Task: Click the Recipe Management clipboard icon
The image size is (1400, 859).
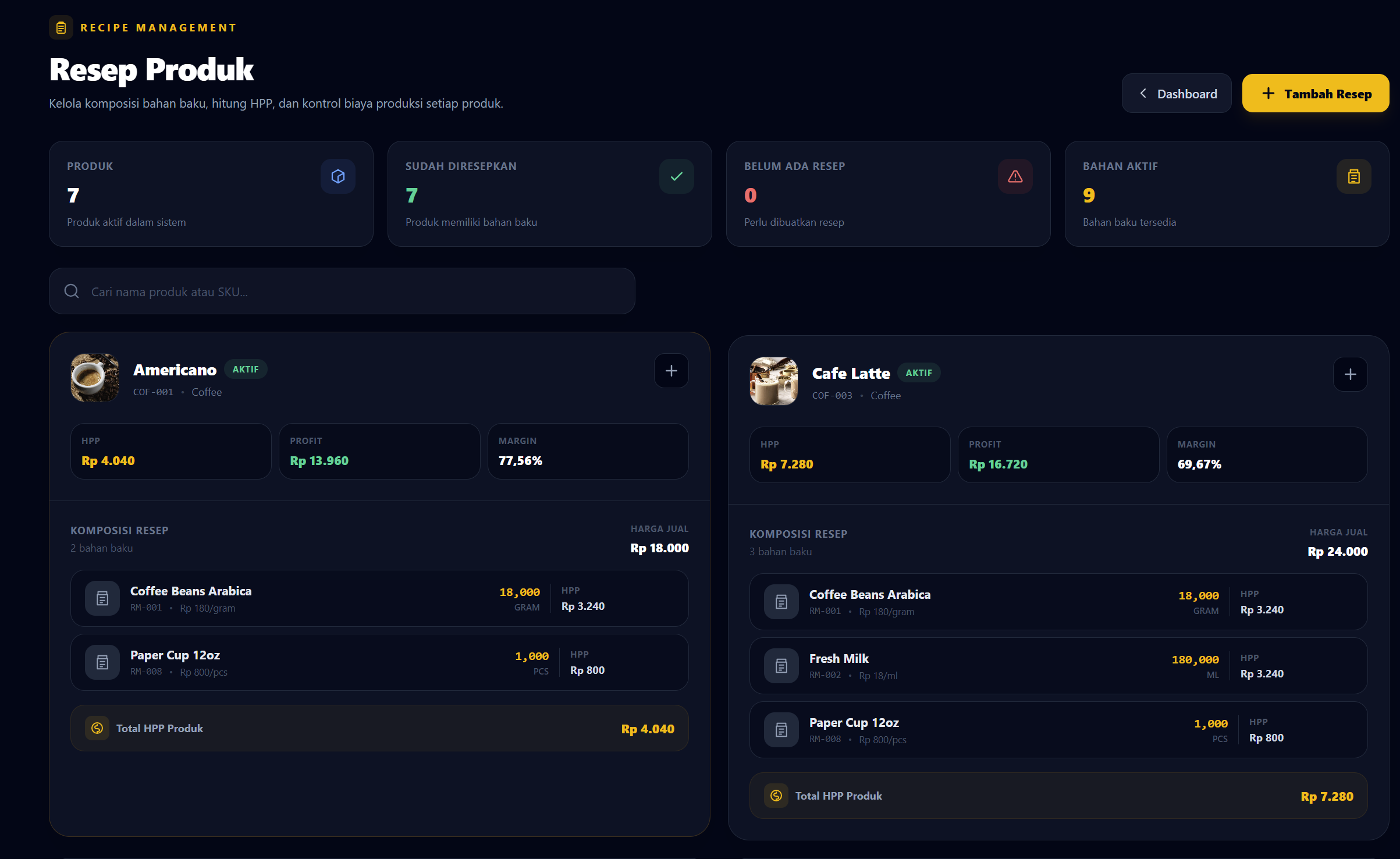Action: tap(61, 27)
